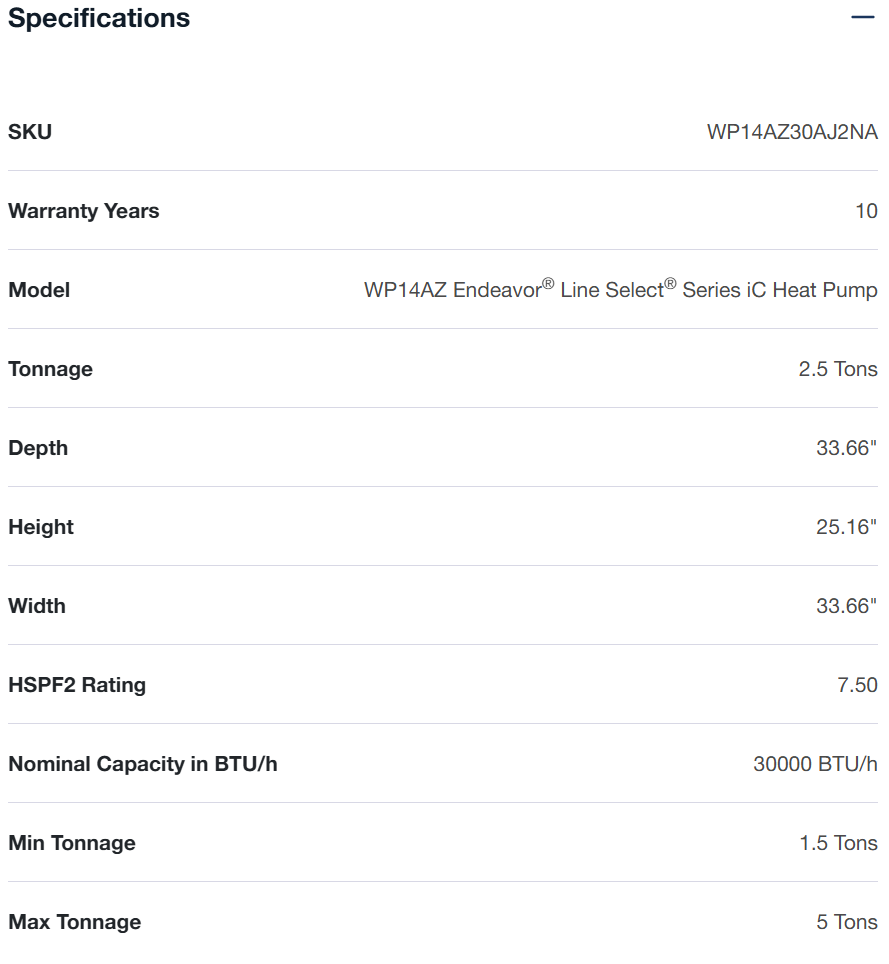Click the HSPF2 Rating label
889x964 pixels.
click(x=77, y=685)
